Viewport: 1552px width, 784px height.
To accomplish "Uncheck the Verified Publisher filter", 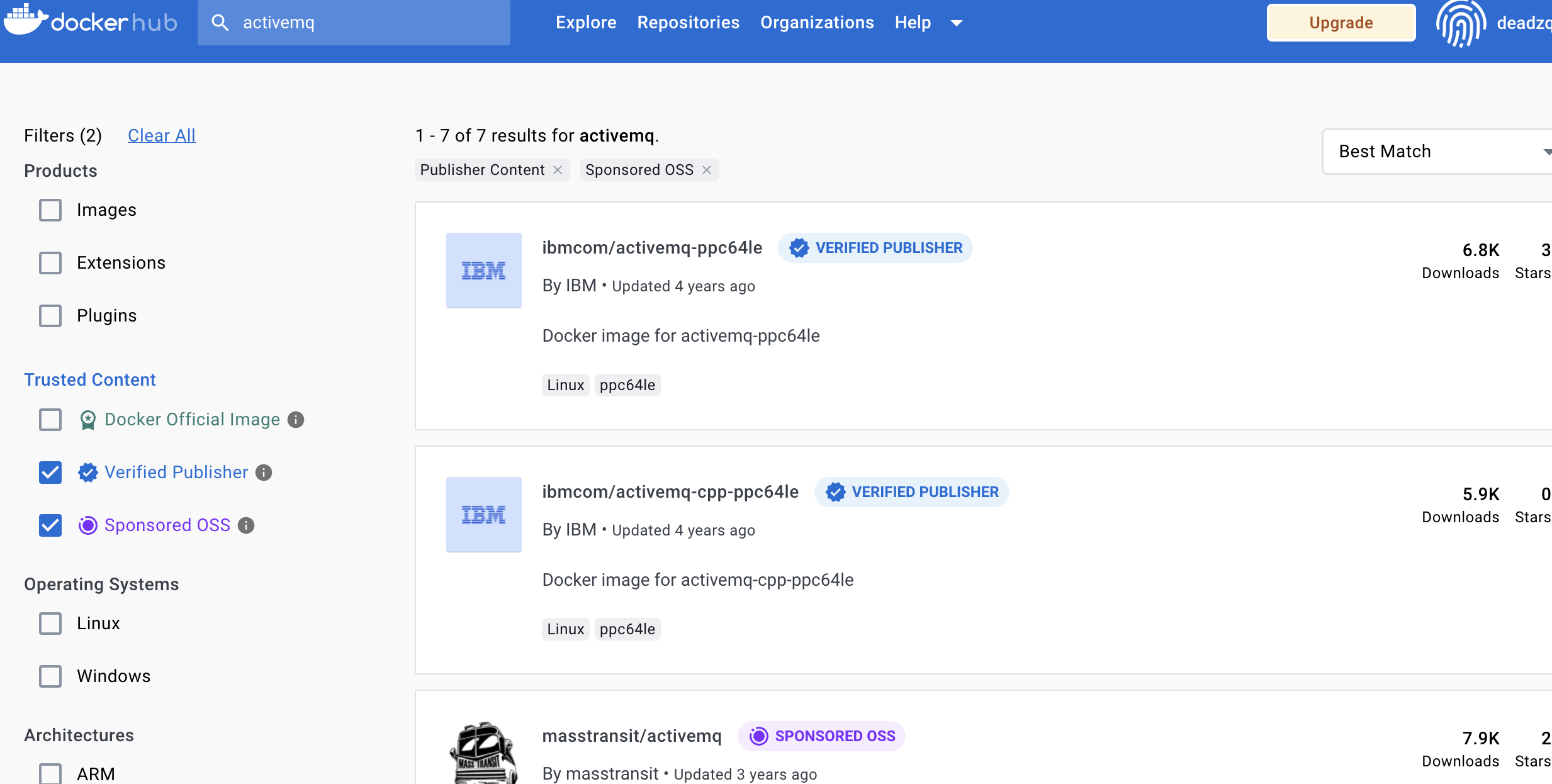I will [x=50, y=473].
